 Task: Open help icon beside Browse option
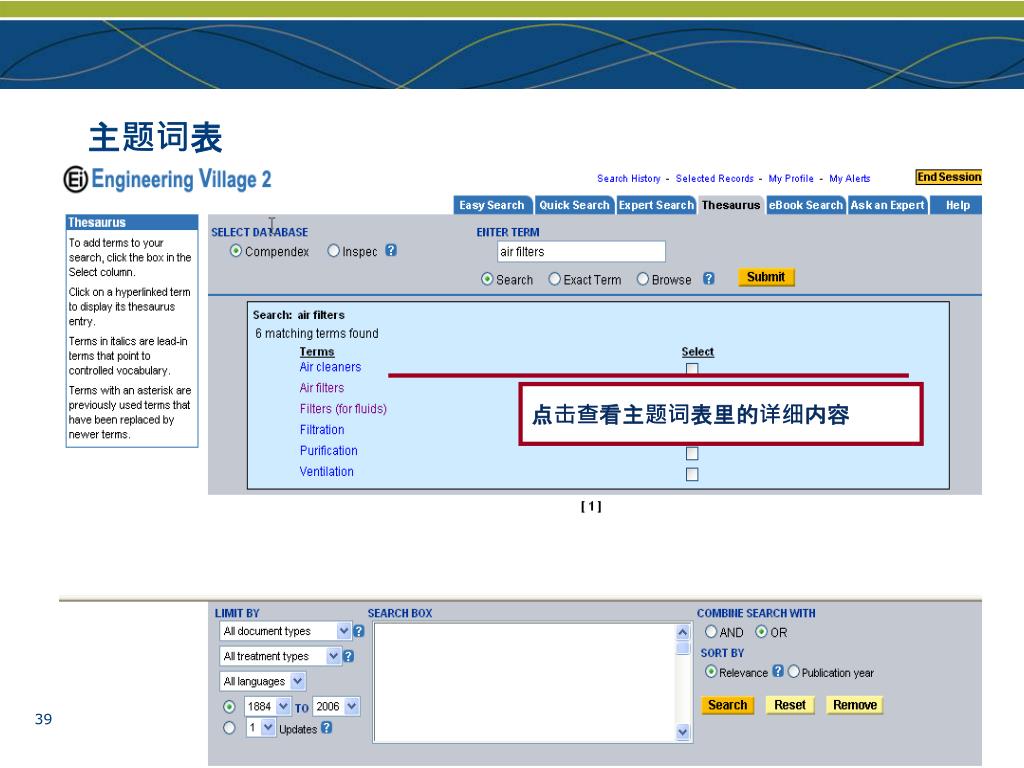tap(709, 279)
